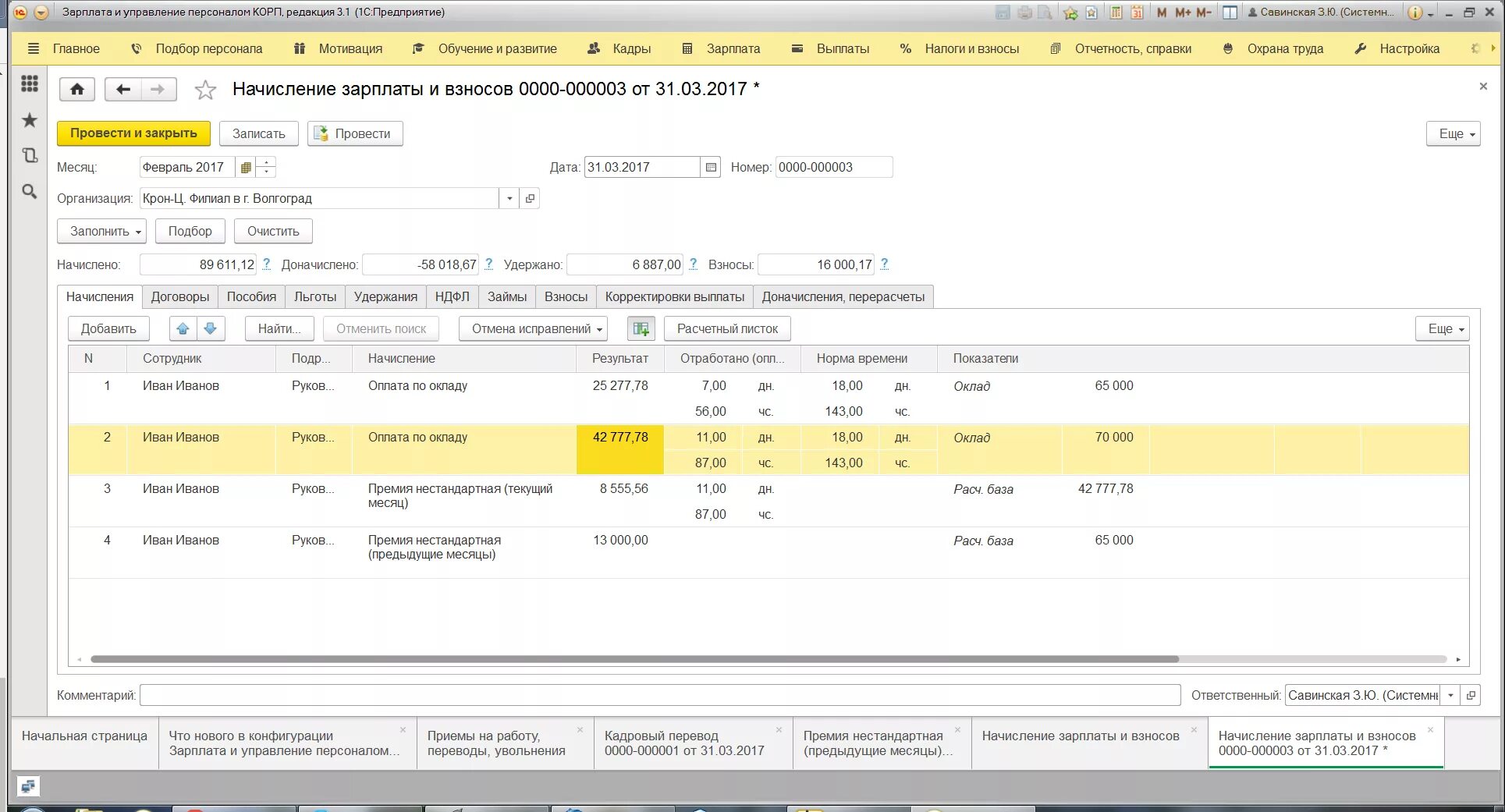Open the Начислено help question mark
1505x812 pixels.
pyautogui.click(x=266, y=264)
